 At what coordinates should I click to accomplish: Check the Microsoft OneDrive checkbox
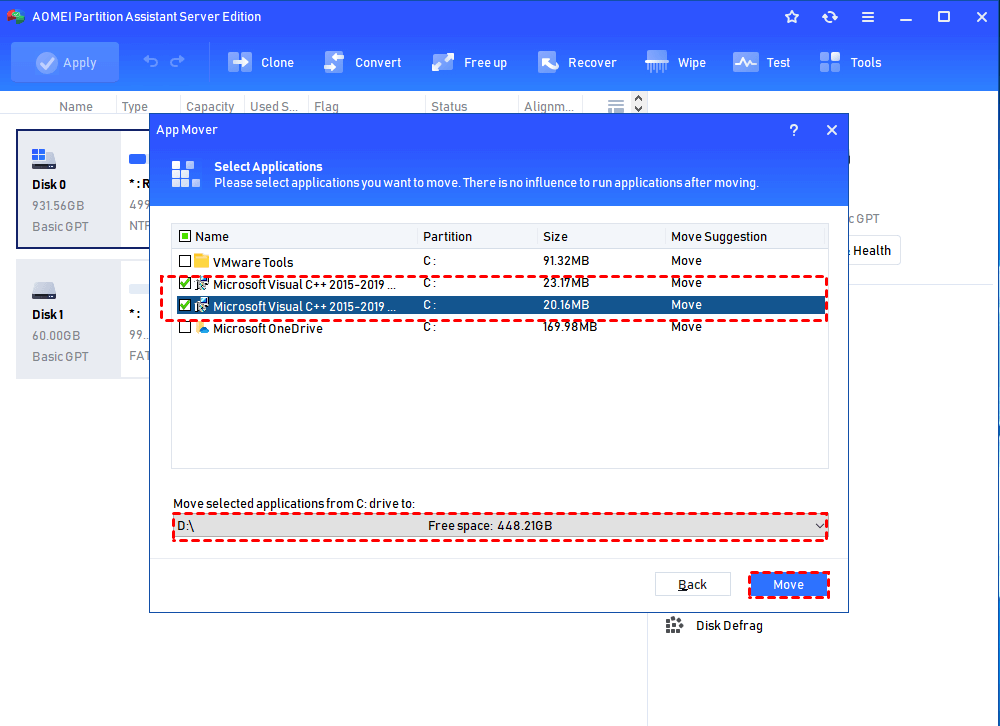click(185, 327)
